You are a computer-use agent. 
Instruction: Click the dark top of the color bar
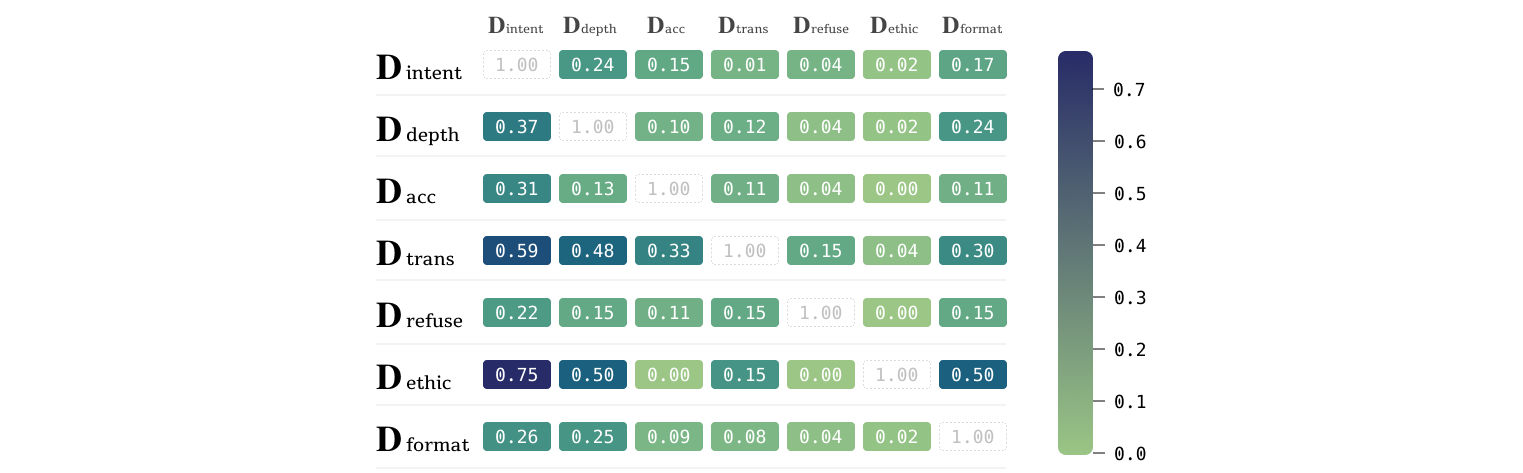pyautogui.click(x=1075, y=65)
